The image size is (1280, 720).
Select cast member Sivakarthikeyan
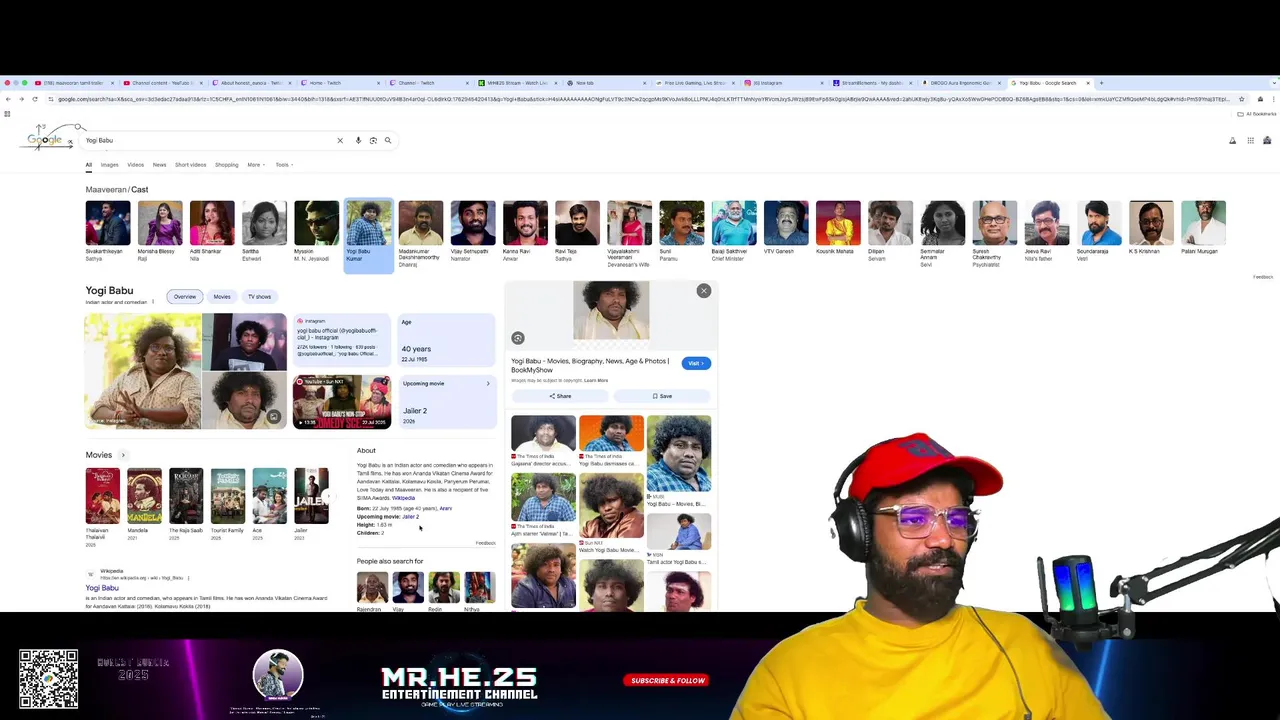pyautogui.click(x=108, y=231)
